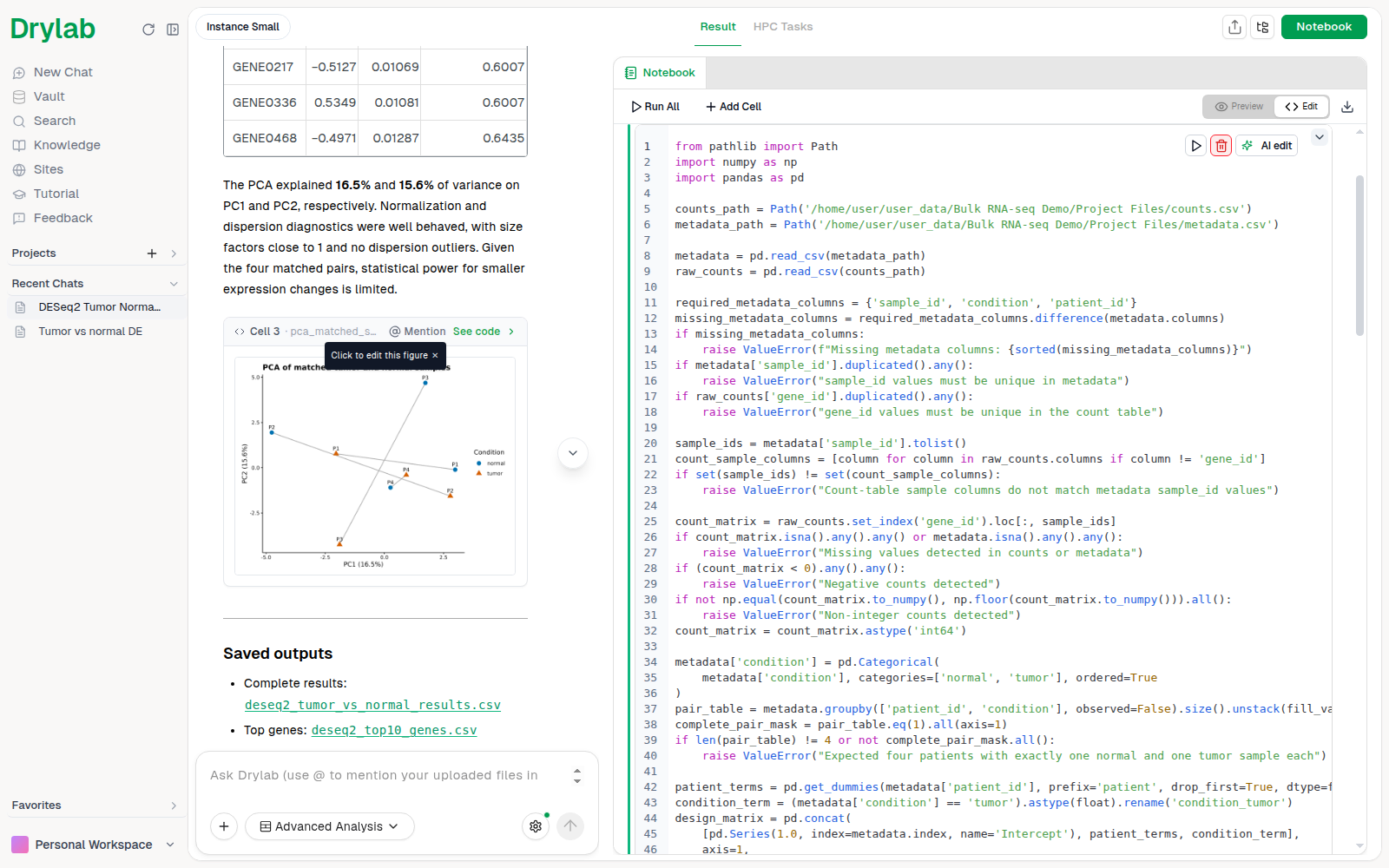Click the share/upload icon in top bar
Viewport: 1389px width, 868px height.
[1234, 27]
